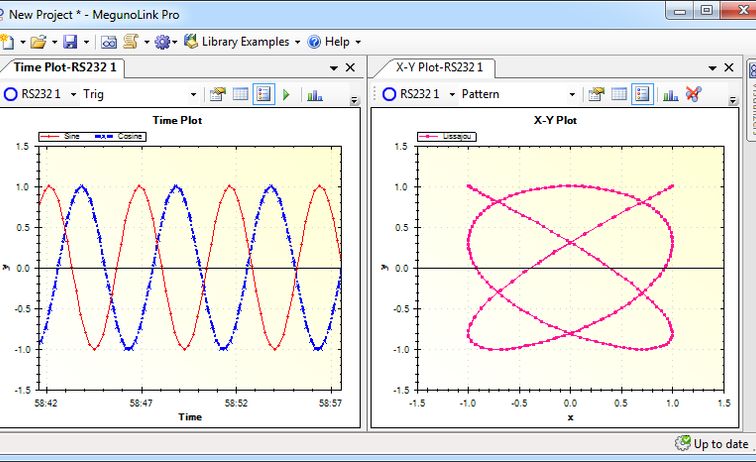Viewport: 756px width, 462px height.
Task: Open the connection manager glasses icon
Action: click(x=109, y=42)
